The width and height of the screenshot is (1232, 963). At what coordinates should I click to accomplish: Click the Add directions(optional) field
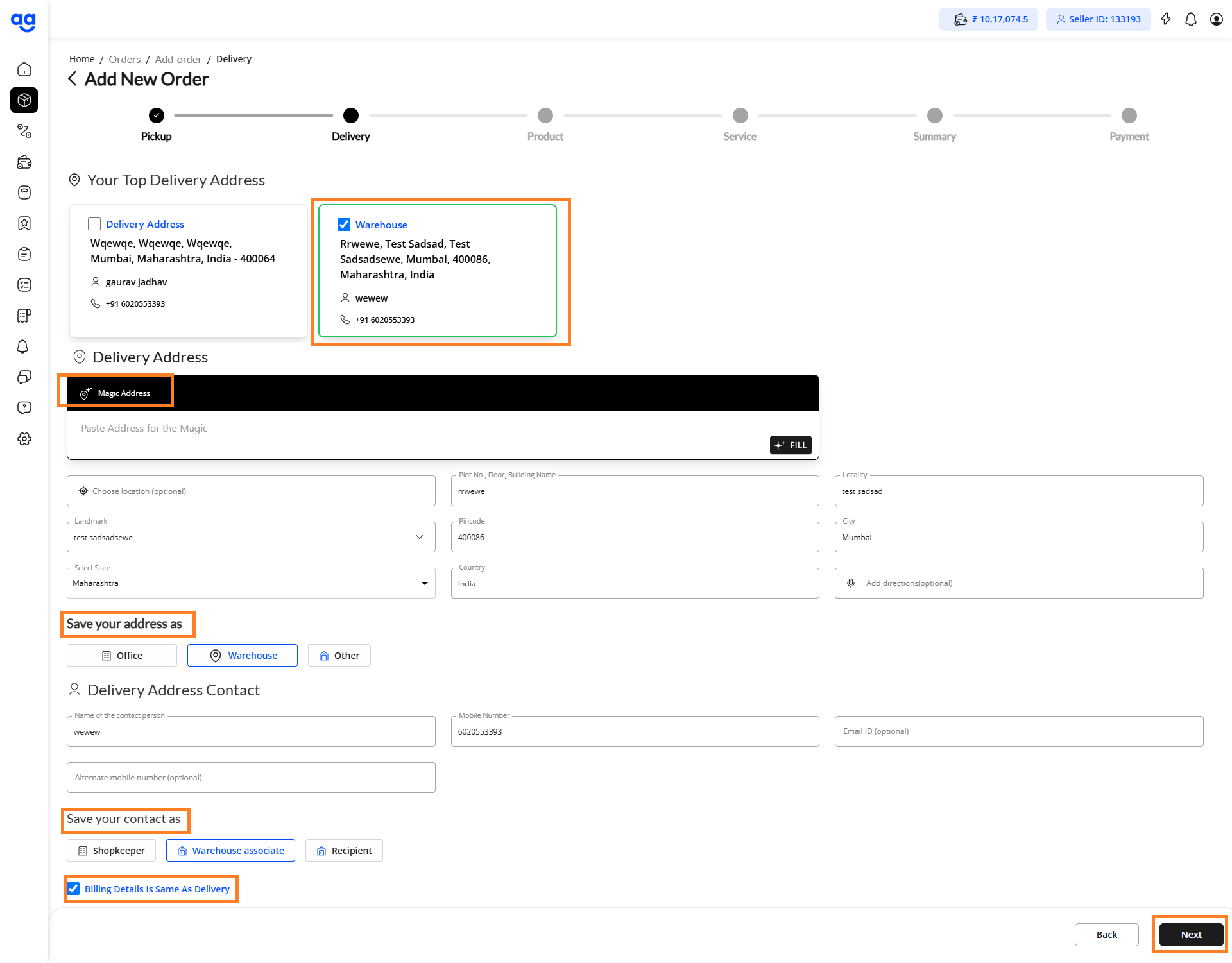click(x=1019, y=583)
